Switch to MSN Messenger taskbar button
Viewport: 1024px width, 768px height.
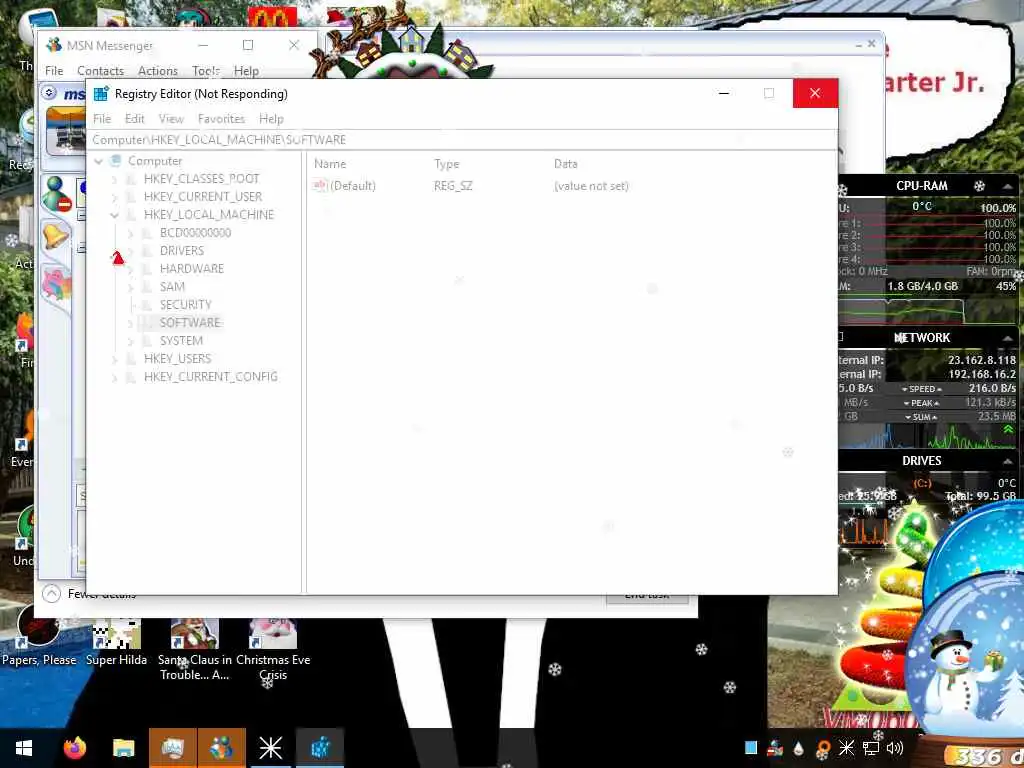222,748
